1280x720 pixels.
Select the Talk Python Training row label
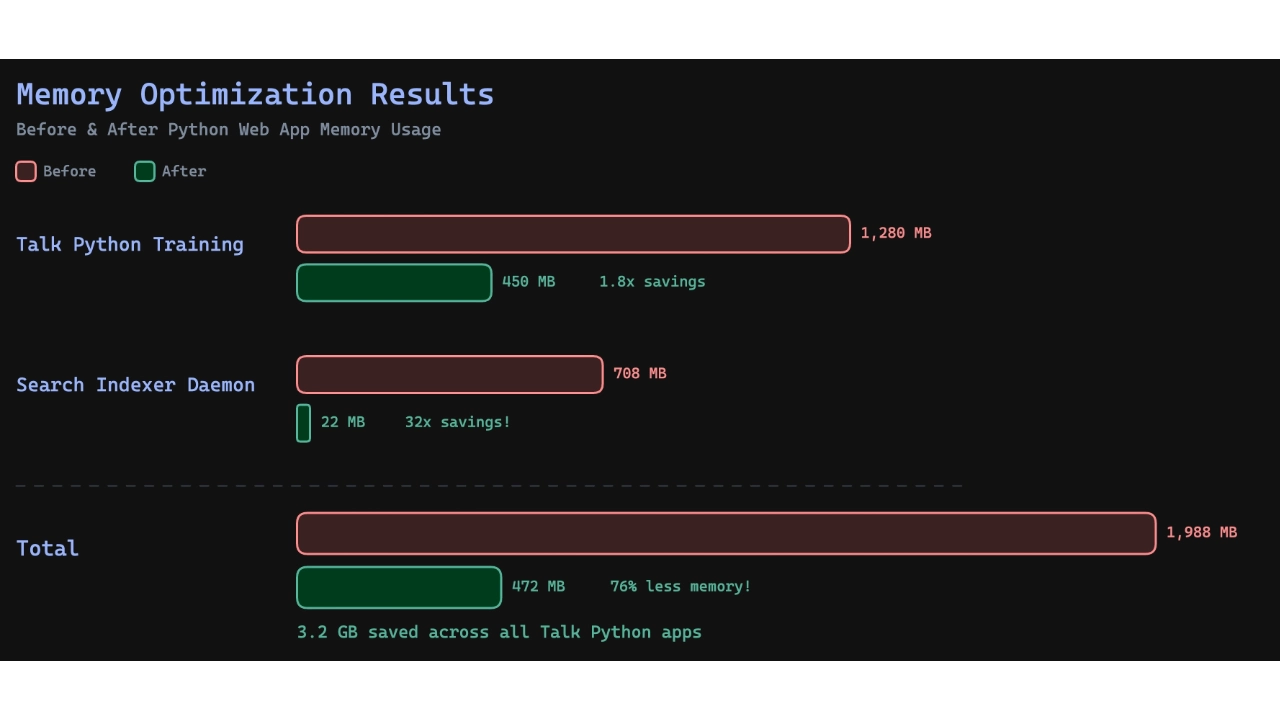[130, 244]
